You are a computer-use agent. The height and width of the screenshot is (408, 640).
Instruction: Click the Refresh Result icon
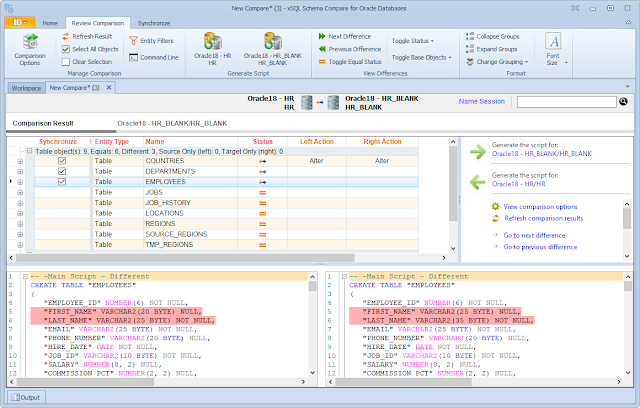65,35
